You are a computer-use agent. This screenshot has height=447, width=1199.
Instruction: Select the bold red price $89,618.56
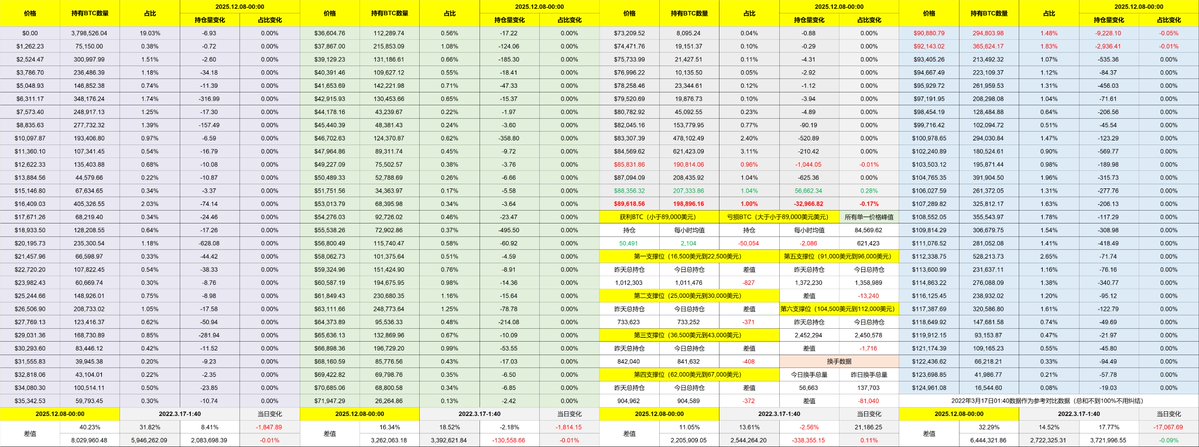(629, 205)
